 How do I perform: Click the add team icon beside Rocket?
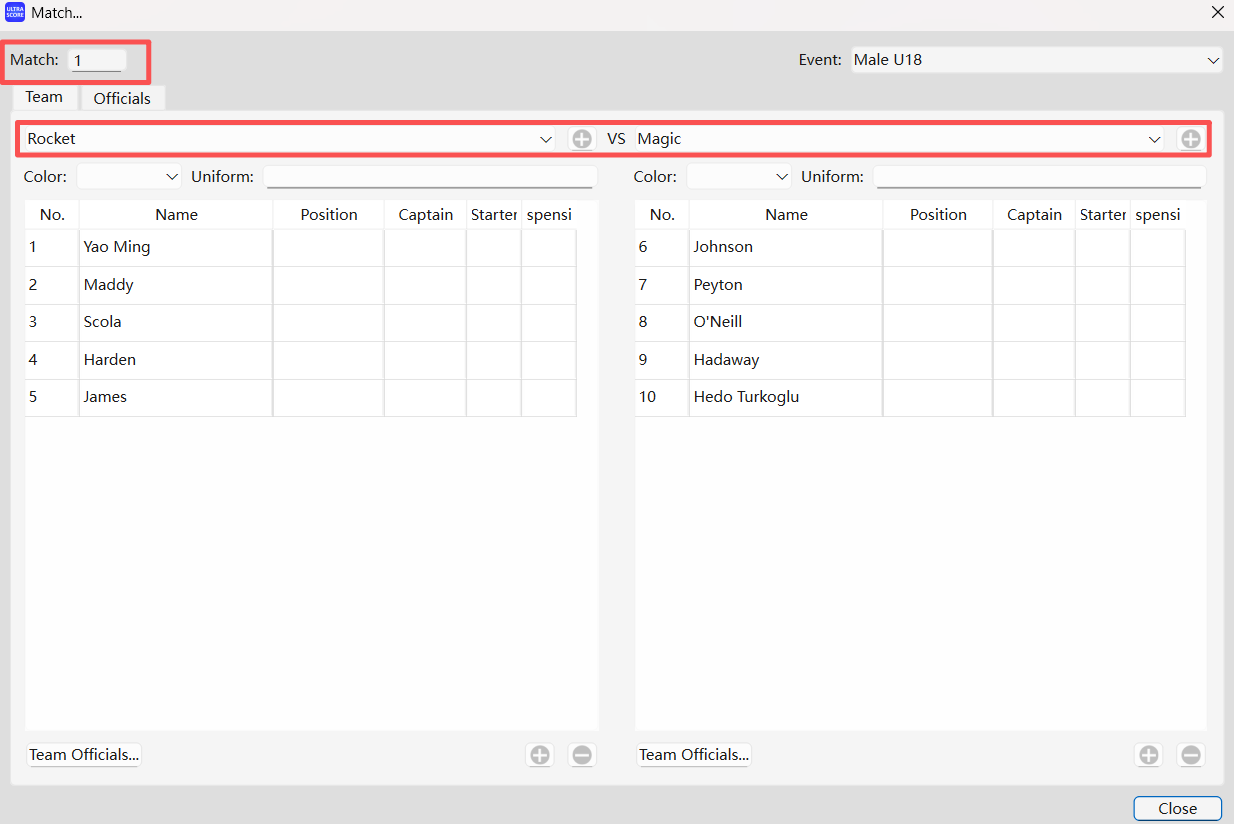click(582, 139)
